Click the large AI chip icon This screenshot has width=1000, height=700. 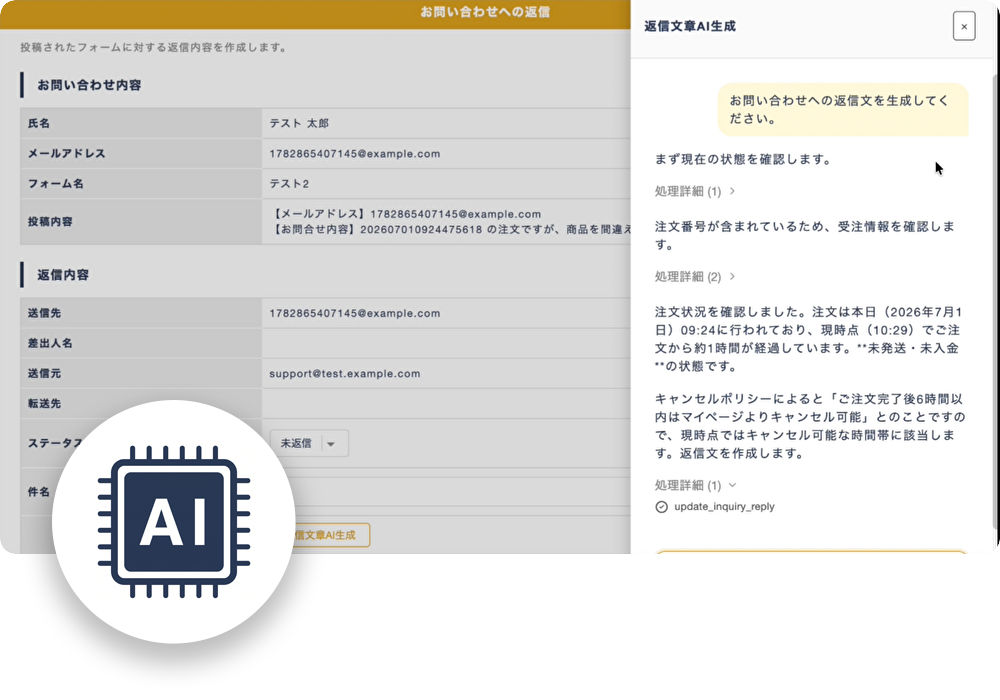[173, 521]
